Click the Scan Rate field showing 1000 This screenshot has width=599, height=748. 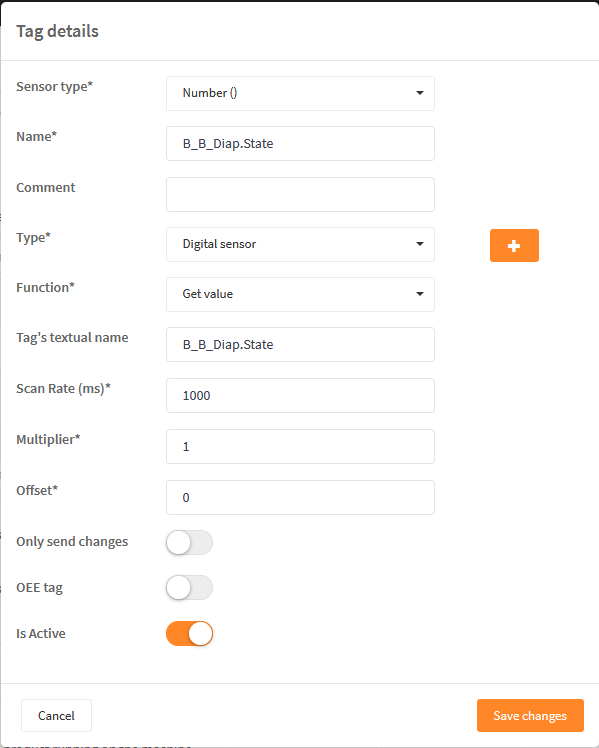click(x=300, y=395)
